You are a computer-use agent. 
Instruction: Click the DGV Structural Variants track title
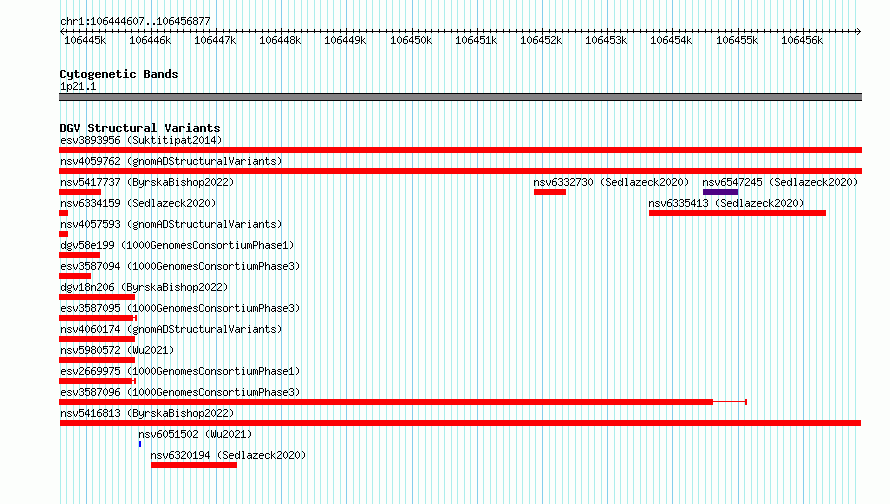[x=140, y=128]
